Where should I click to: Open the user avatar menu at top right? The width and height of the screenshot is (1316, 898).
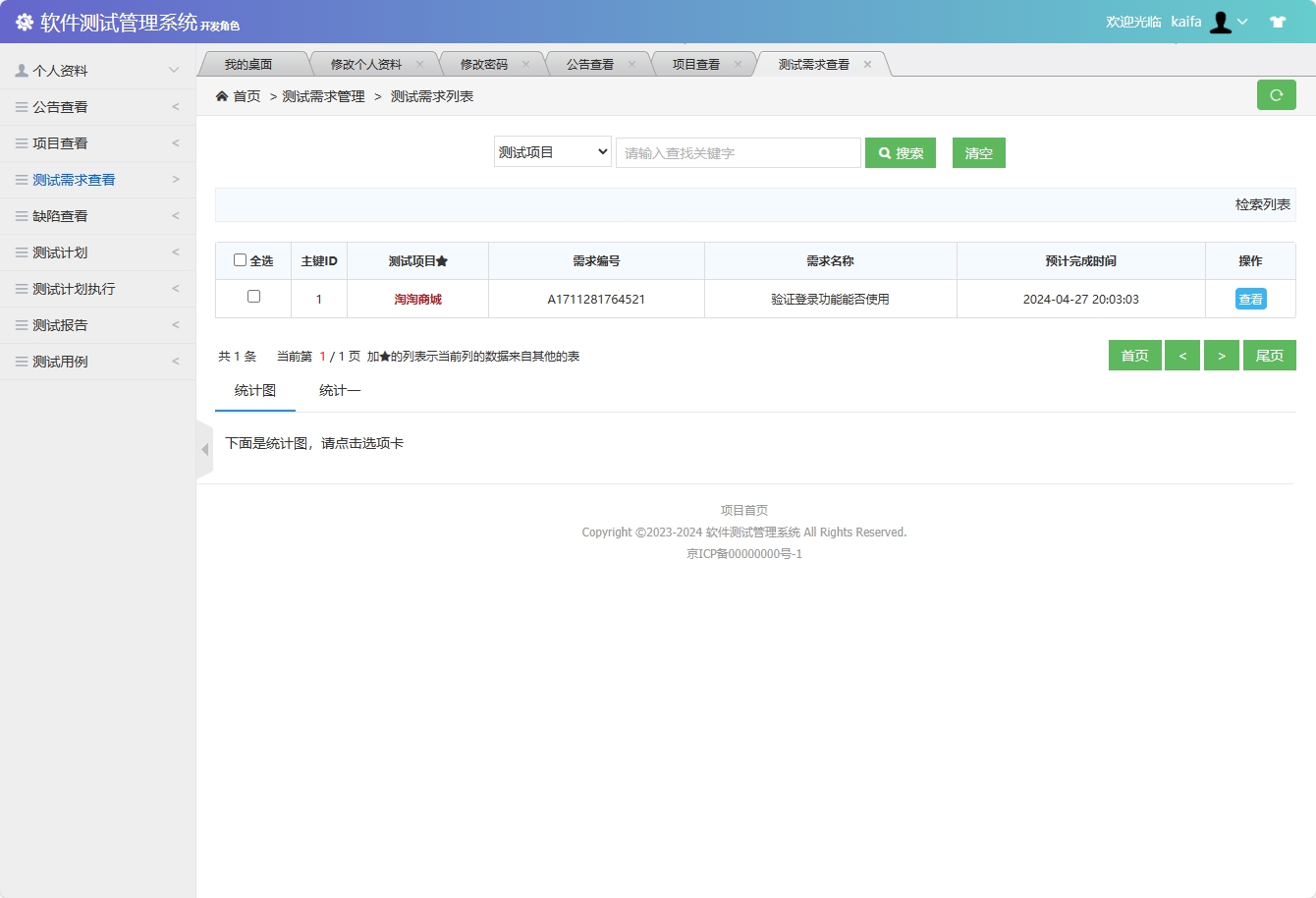[1221, 21]
